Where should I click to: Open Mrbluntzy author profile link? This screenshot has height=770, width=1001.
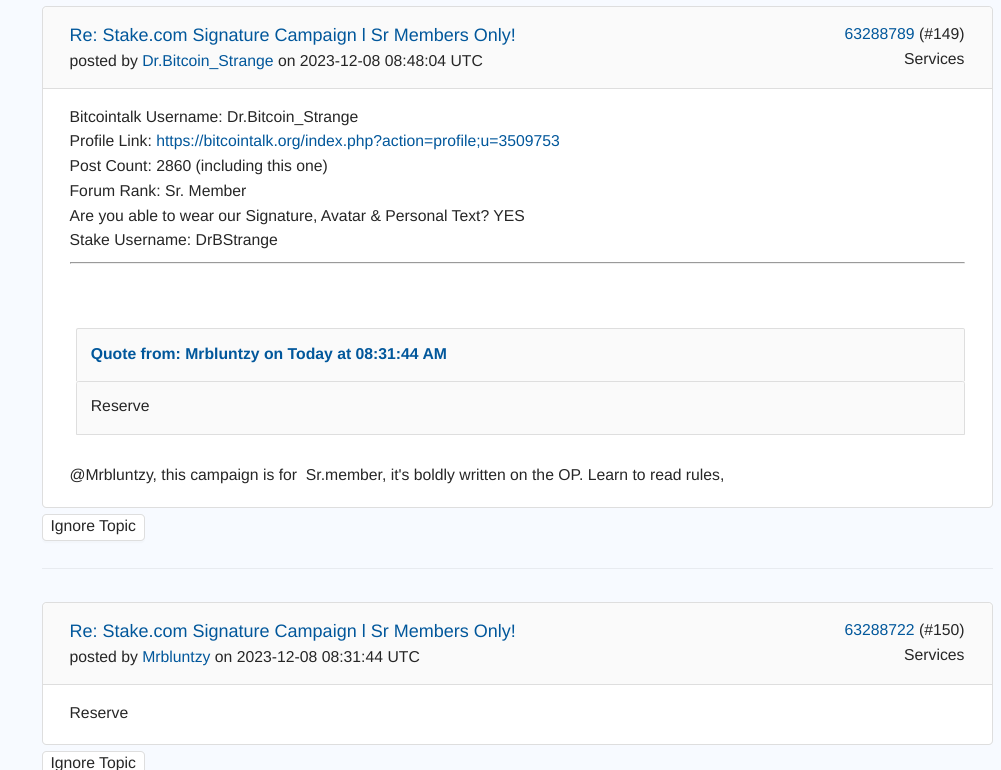point(176,657)
